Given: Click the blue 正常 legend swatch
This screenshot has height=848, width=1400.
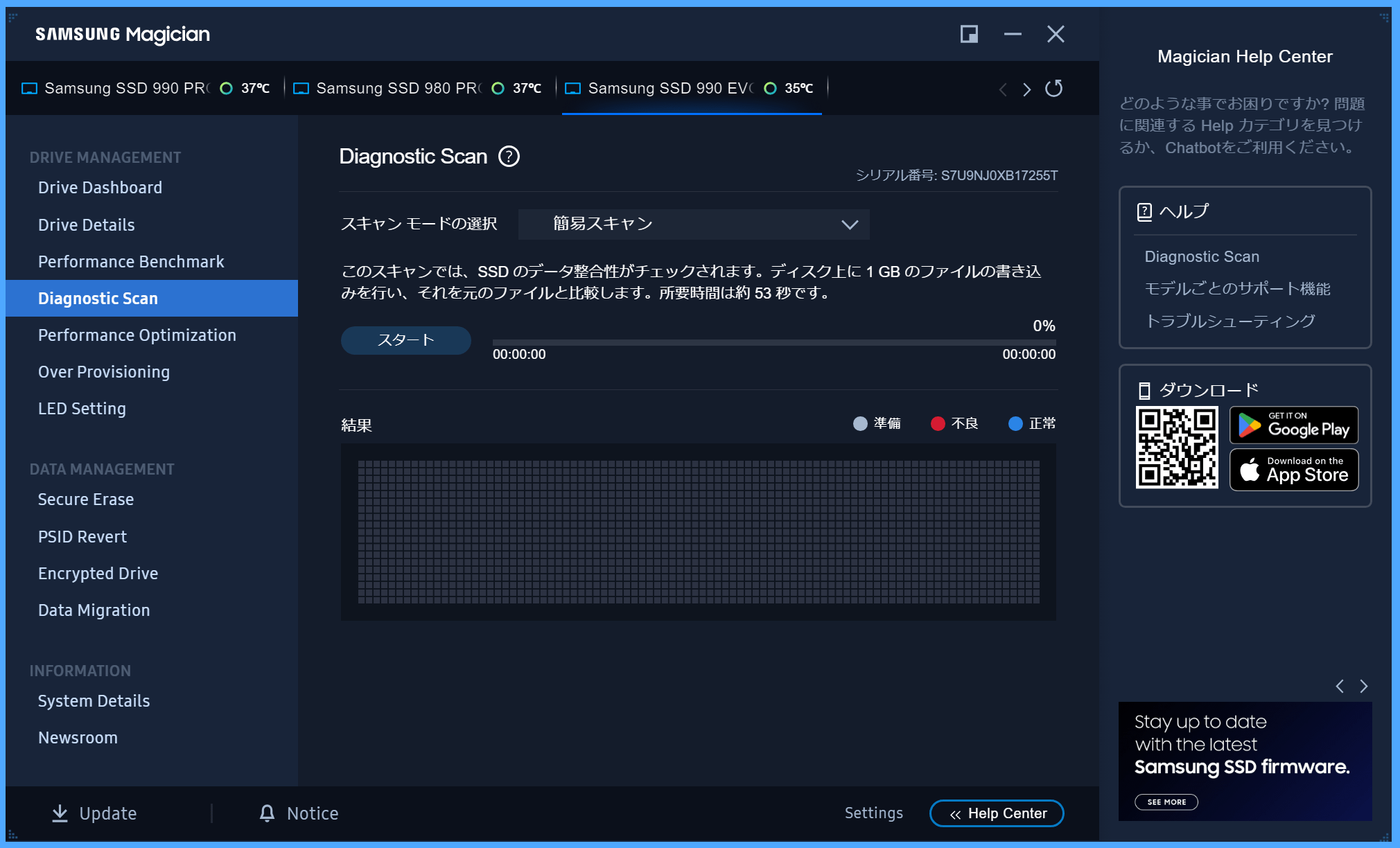Looking at the screenshot, I should point(1015,423).
